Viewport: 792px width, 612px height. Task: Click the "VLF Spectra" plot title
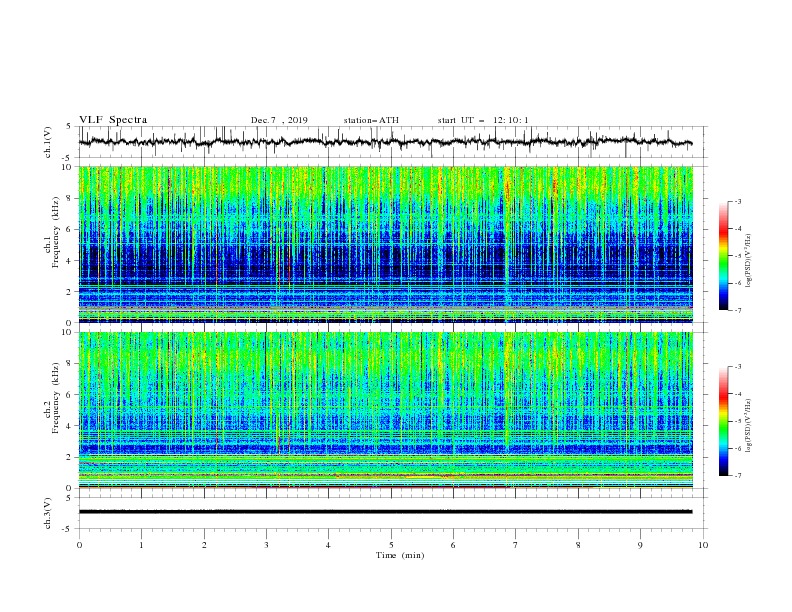113,120
